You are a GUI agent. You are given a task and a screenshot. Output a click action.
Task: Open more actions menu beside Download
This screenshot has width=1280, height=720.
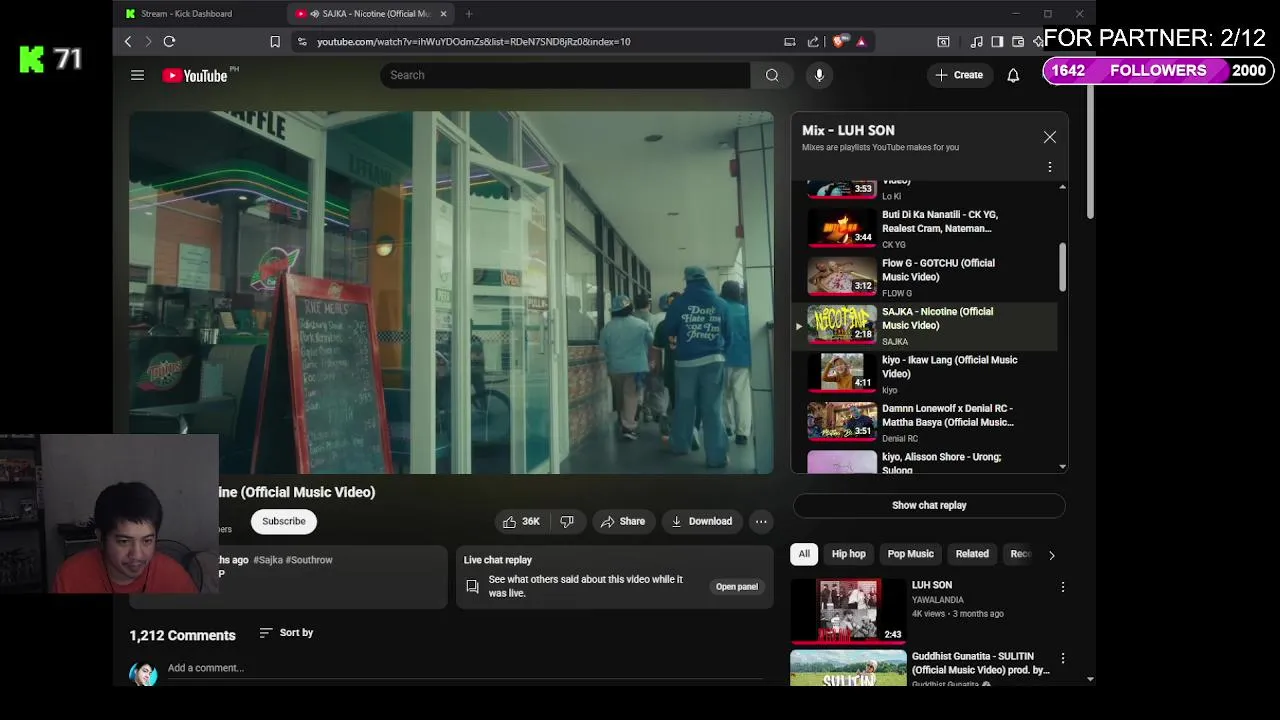(x=761, y=521)
